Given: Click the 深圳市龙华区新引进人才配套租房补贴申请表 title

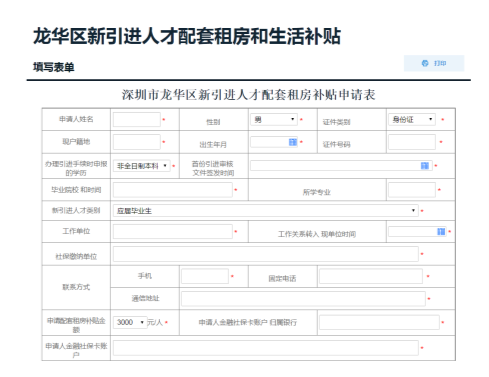Looking at the screenshot, I should click(x=248, y=95).
